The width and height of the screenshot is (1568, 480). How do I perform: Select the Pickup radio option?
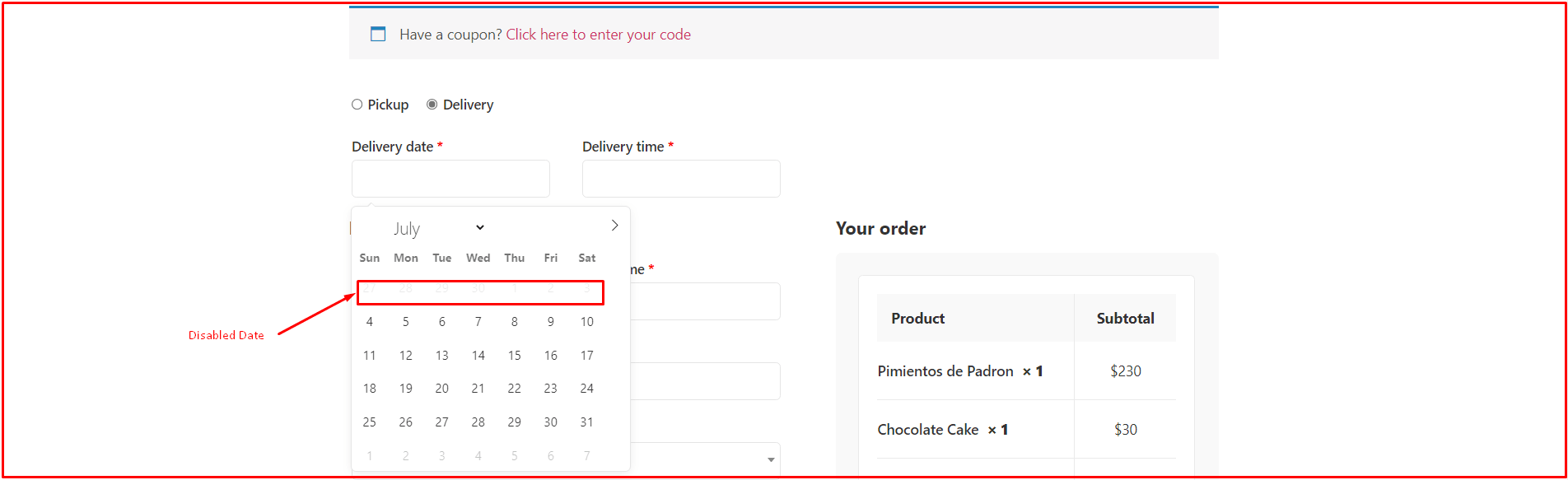(x=357, y=105)
